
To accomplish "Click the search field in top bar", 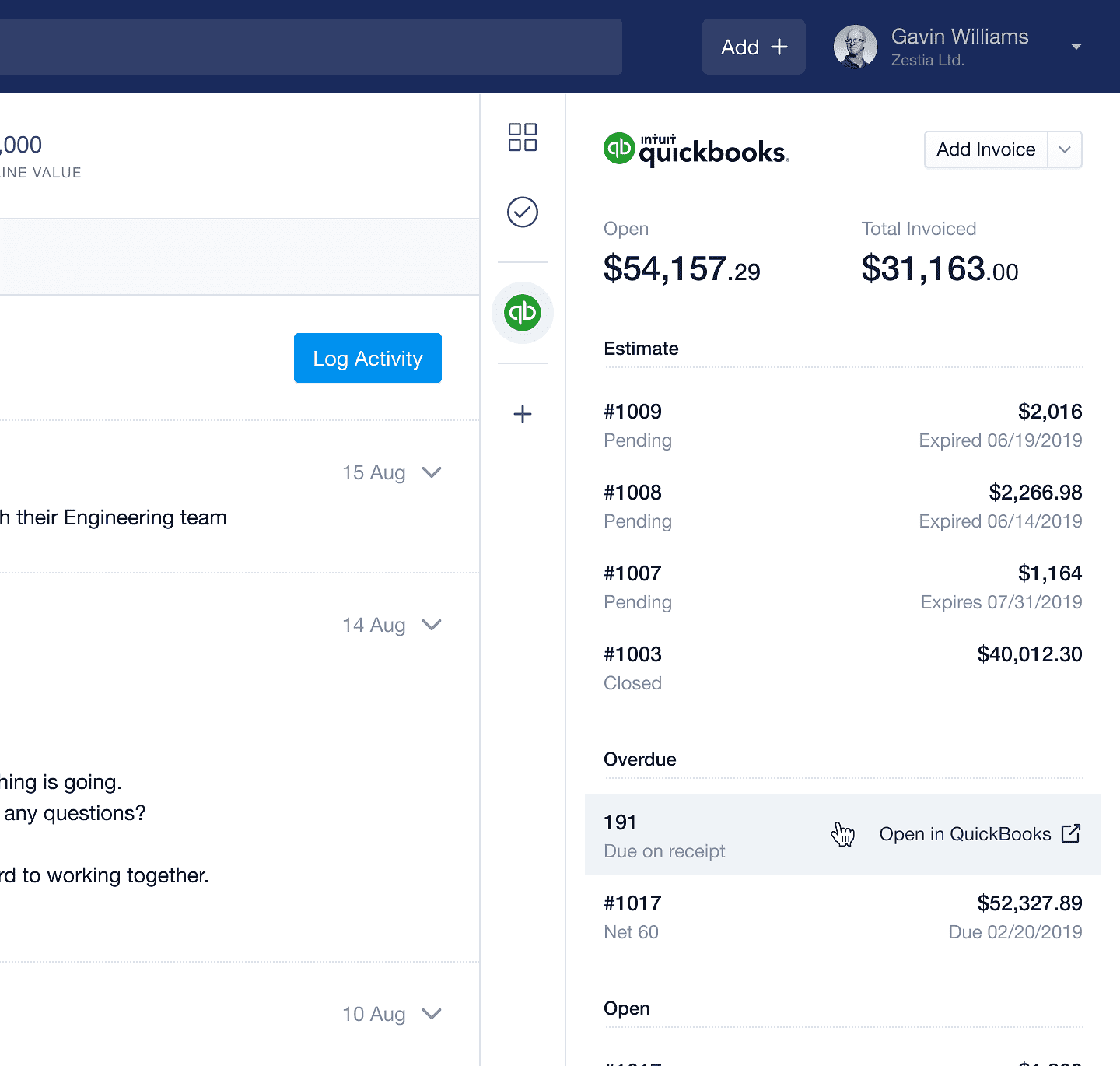I will pyautogui.click(x=311, y=47).
